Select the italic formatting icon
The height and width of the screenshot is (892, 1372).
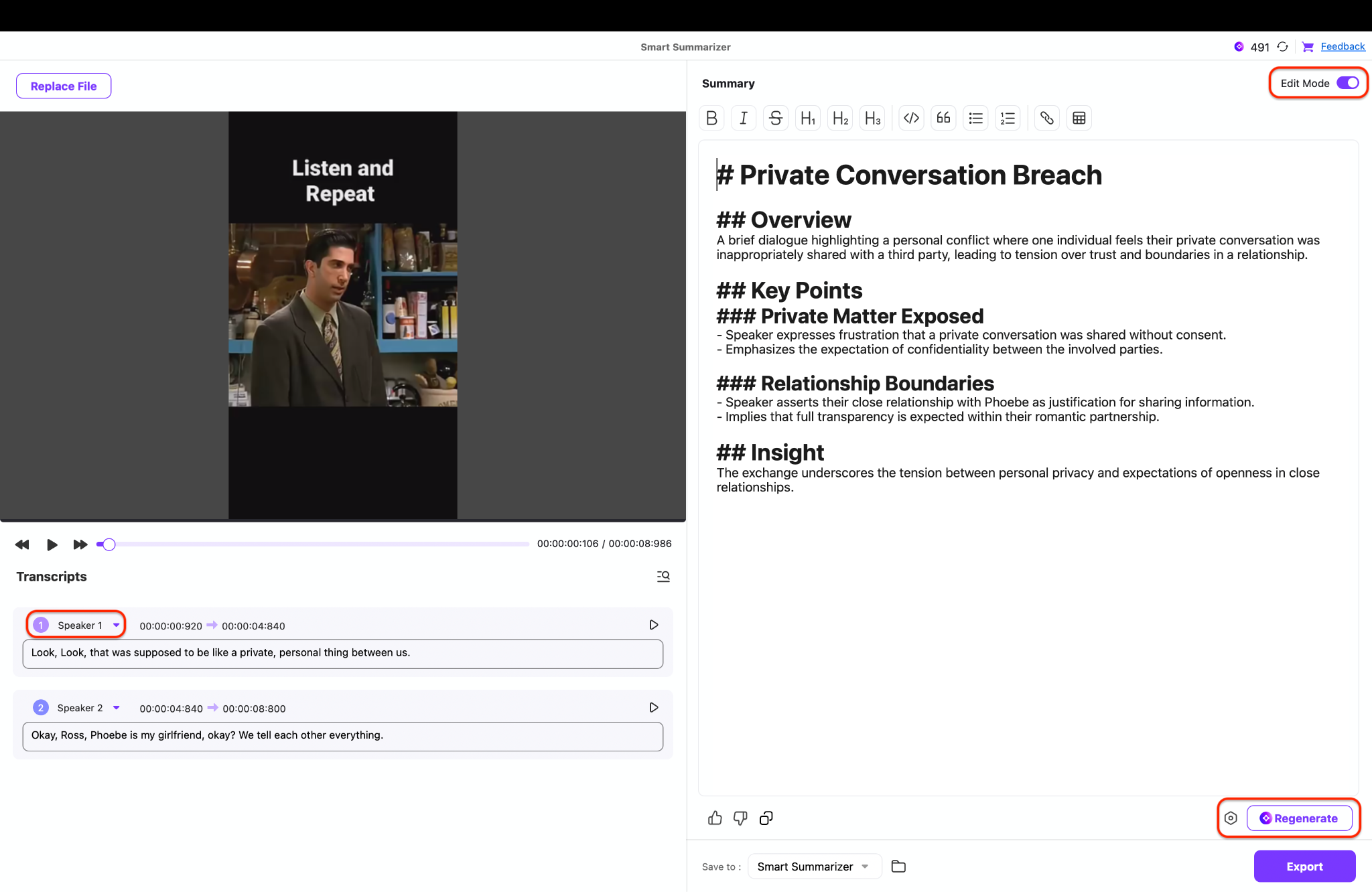tap(744, 117)
